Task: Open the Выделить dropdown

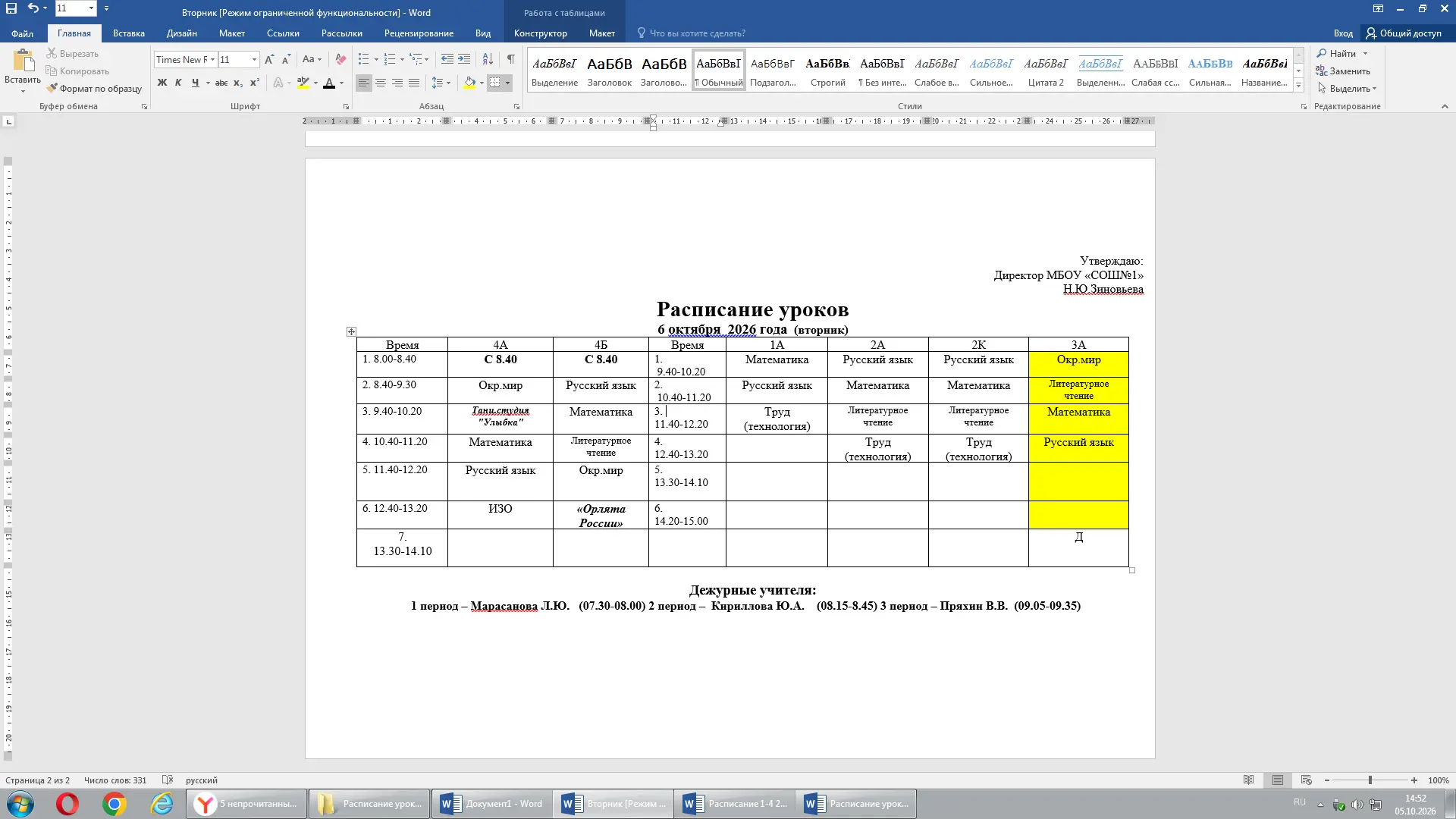Action: (1347, 89)
